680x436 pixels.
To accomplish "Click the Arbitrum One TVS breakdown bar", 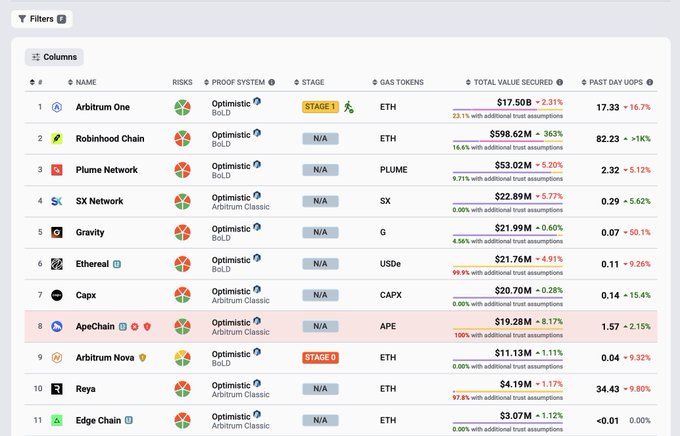I will (507, 110).
